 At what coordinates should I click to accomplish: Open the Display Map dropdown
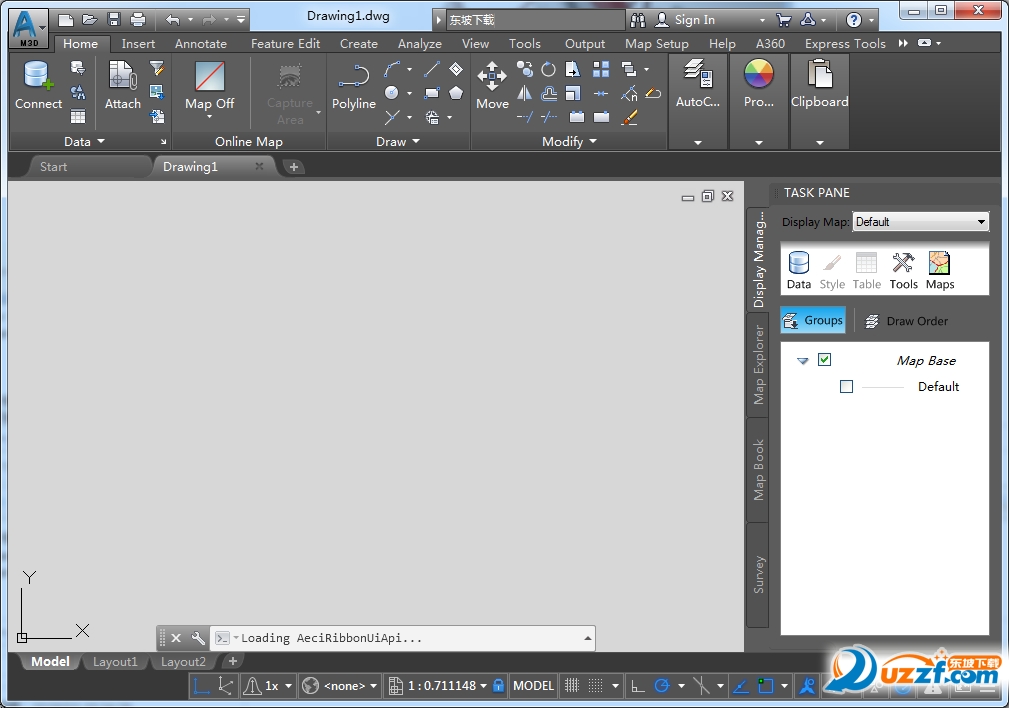[980, 222]
